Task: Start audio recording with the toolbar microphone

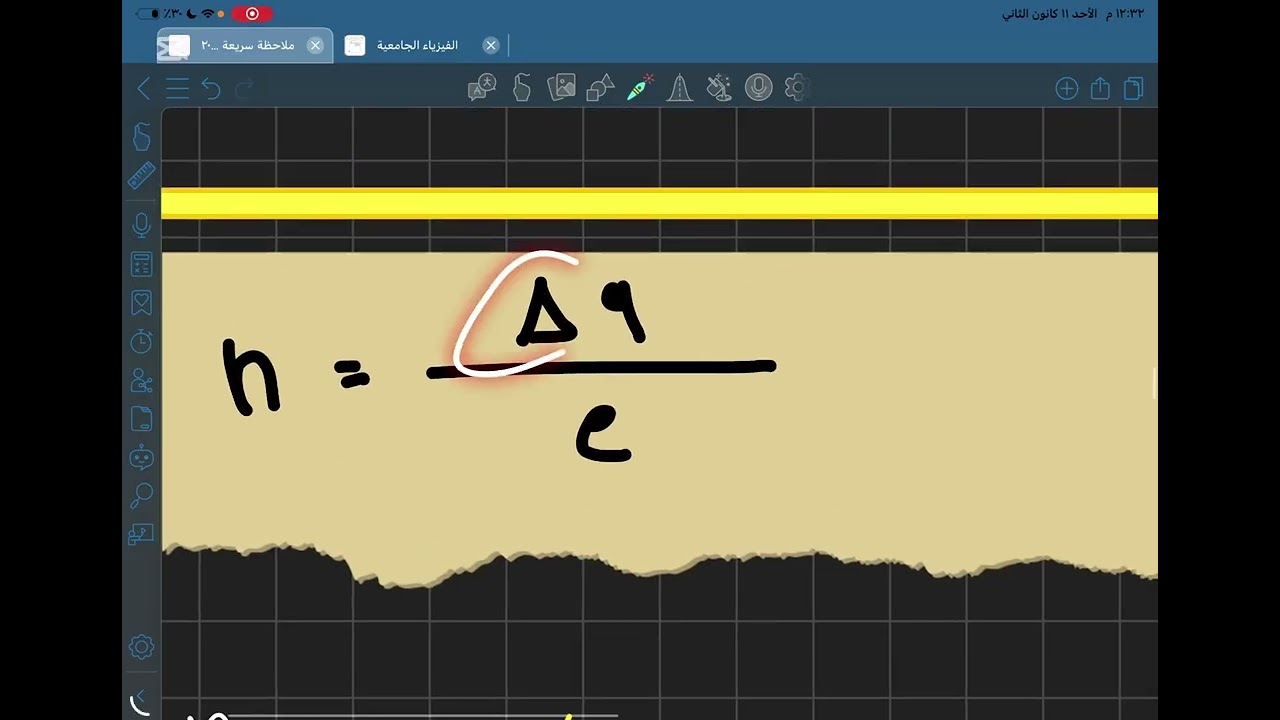Action: [x=758, y=88]
